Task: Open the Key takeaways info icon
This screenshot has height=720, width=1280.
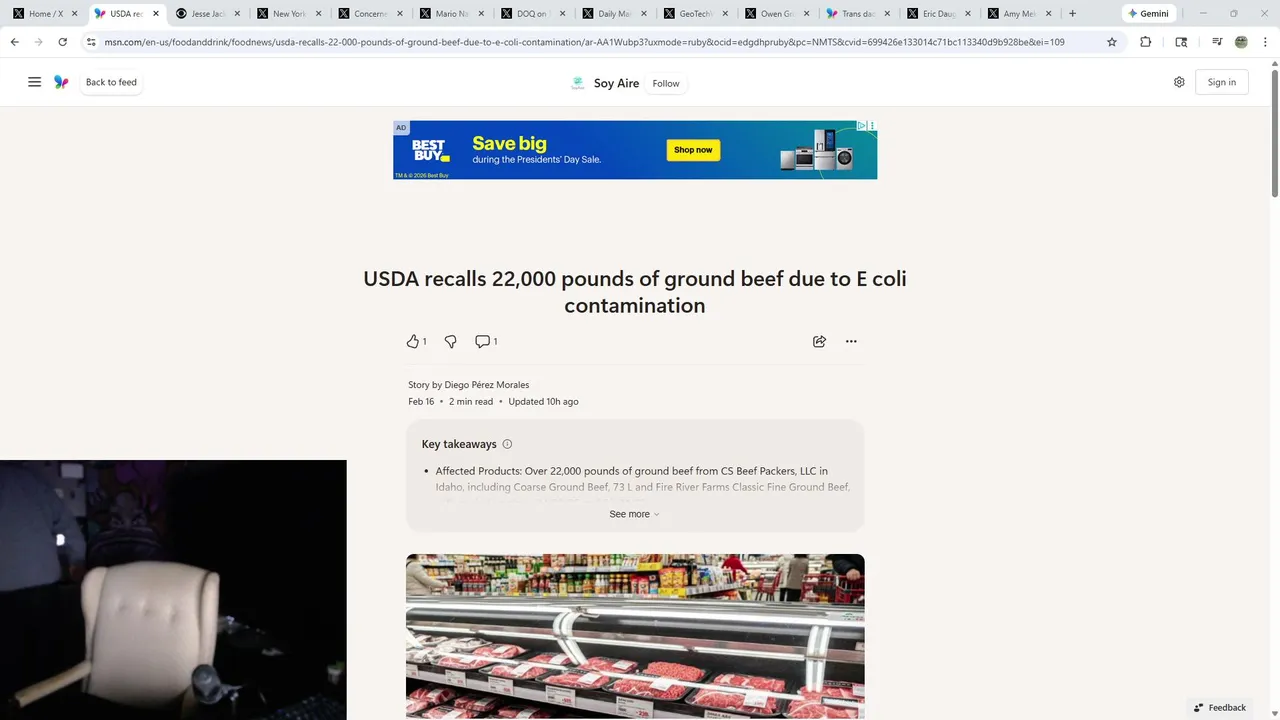Action: click(507, 444)
